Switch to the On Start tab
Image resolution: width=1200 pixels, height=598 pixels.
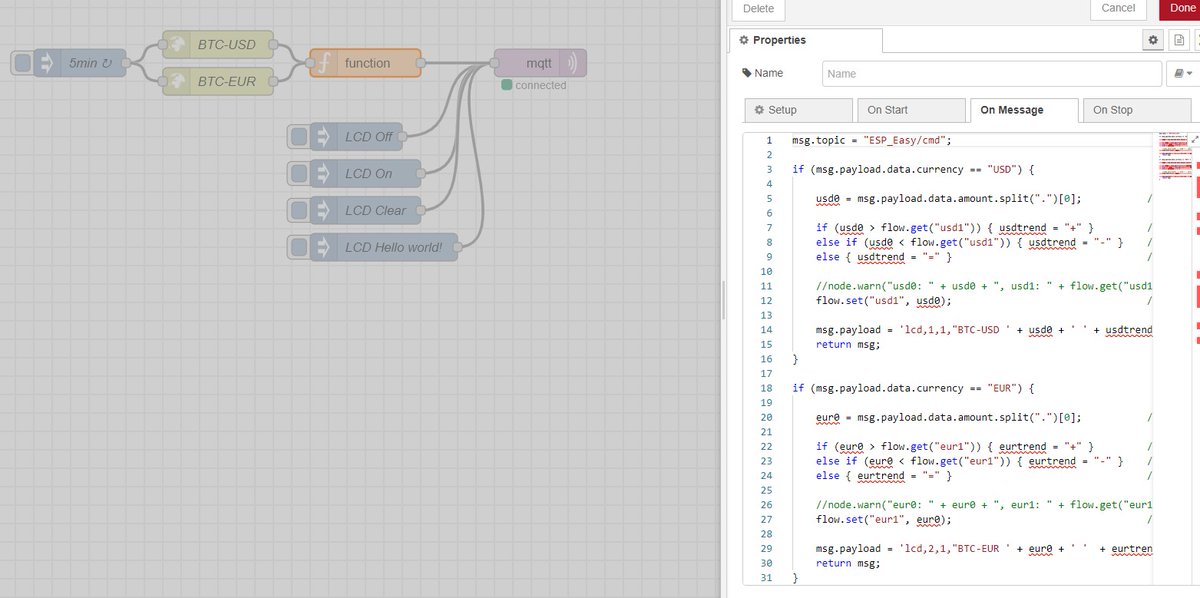tap(909, 110)
